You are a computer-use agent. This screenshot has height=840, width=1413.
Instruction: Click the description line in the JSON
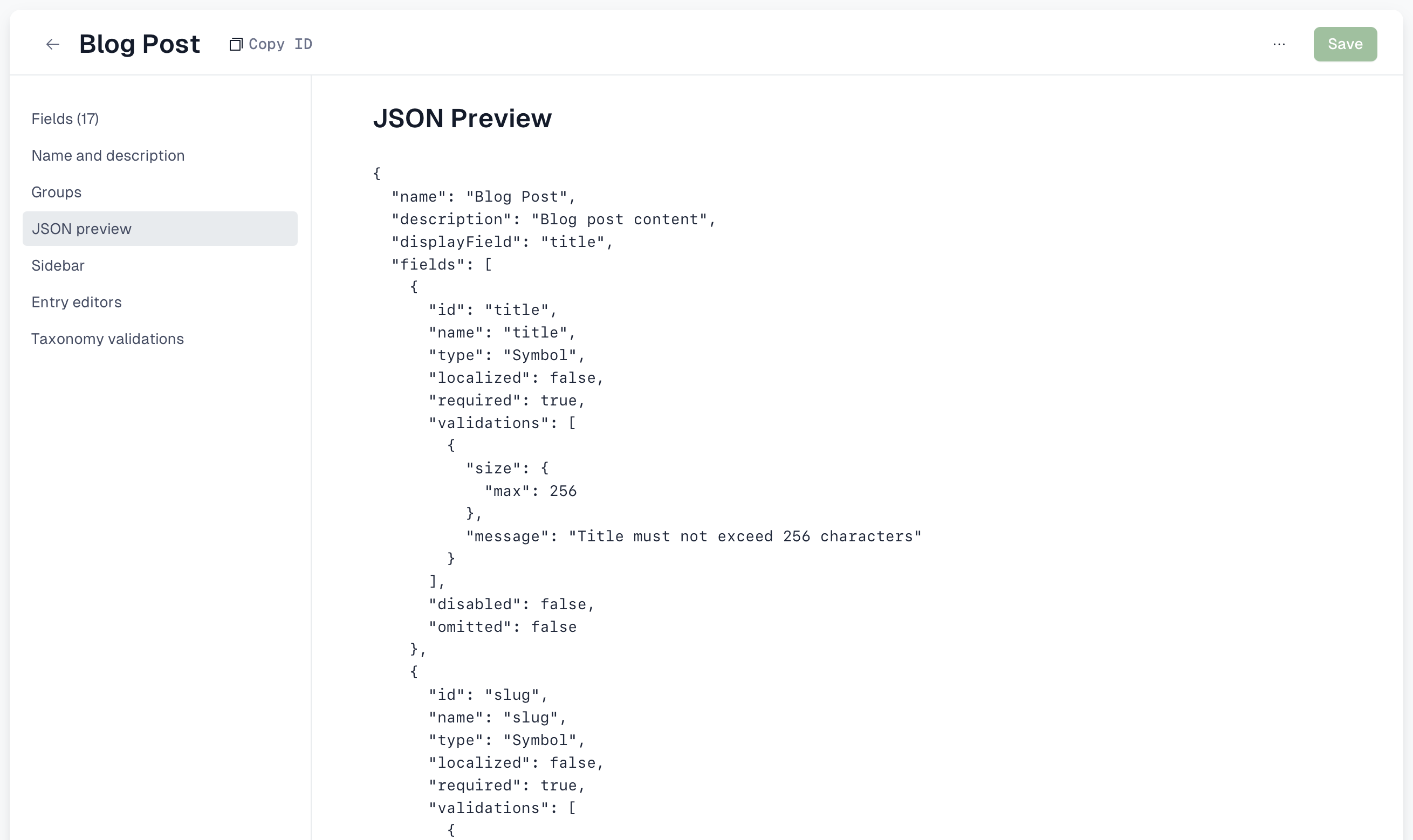pos(554,219)
